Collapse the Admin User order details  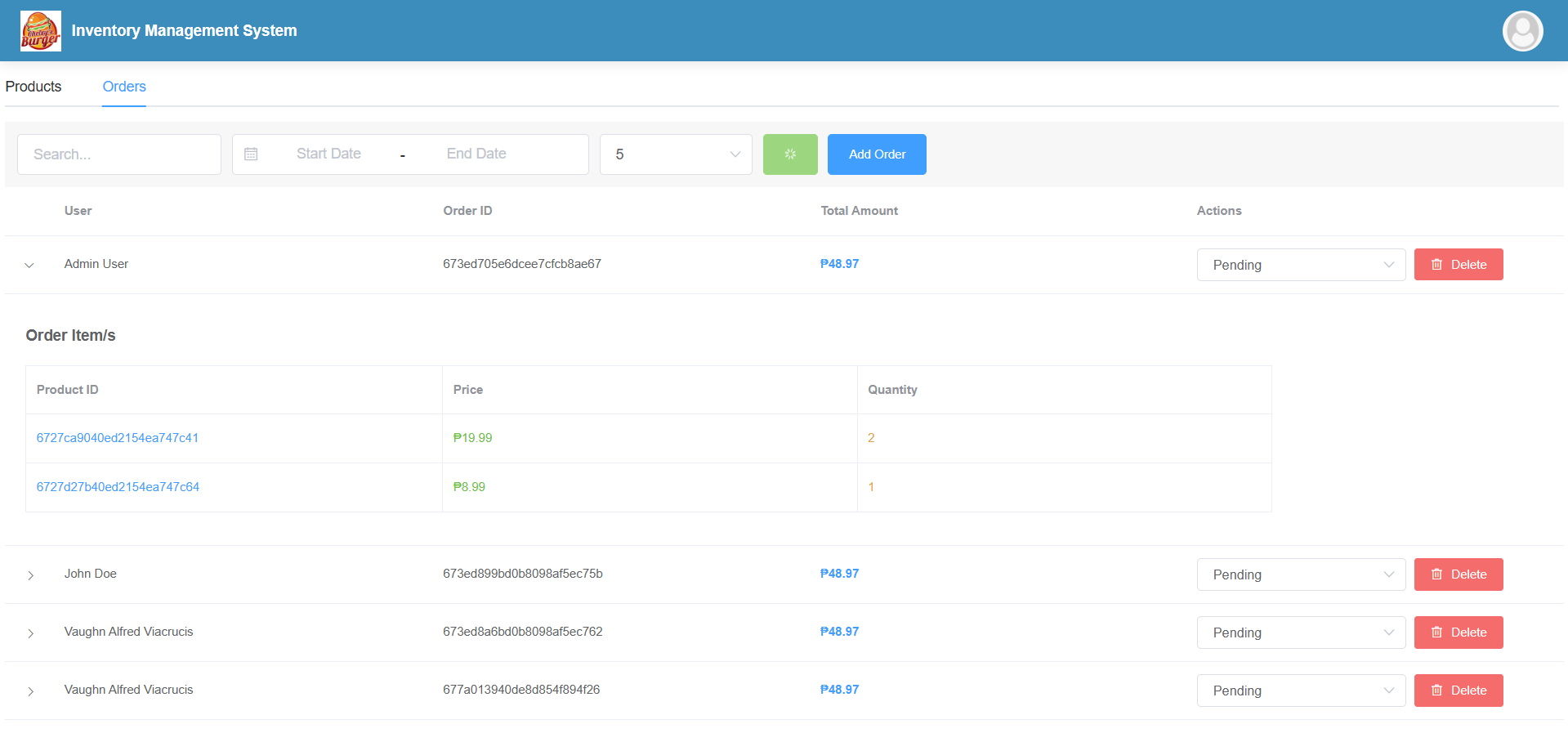coord(29,264)
